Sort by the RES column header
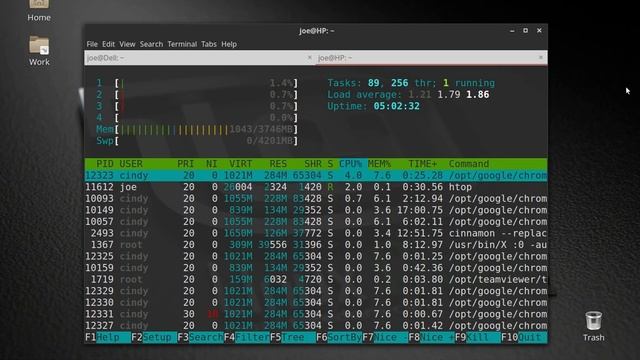Viewport: 640px width, 360px height. (278, 164)
